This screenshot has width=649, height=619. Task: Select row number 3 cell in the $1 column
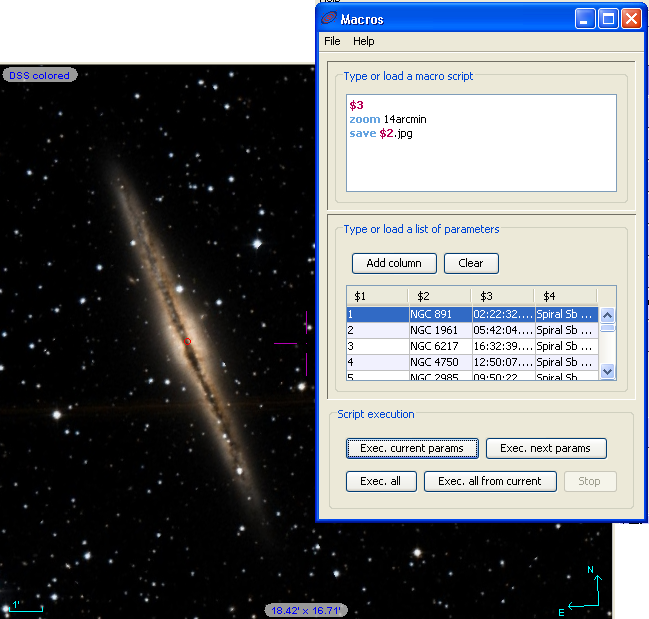(x=378, y=346)
